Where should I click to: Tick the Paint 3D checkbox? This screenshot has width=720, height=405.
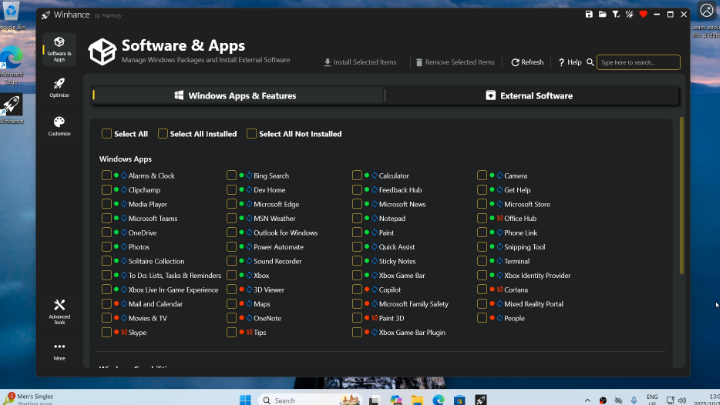click(x=357, y=318)
